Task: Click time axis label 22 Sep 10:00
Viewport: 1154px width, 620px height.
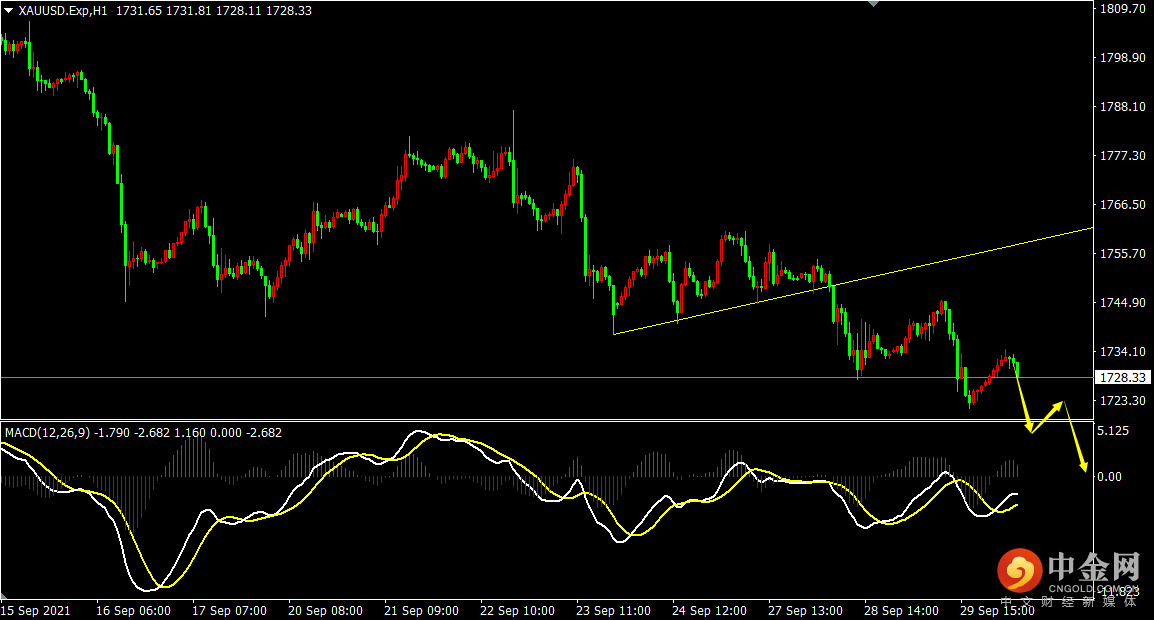Action: click(517, 610)
